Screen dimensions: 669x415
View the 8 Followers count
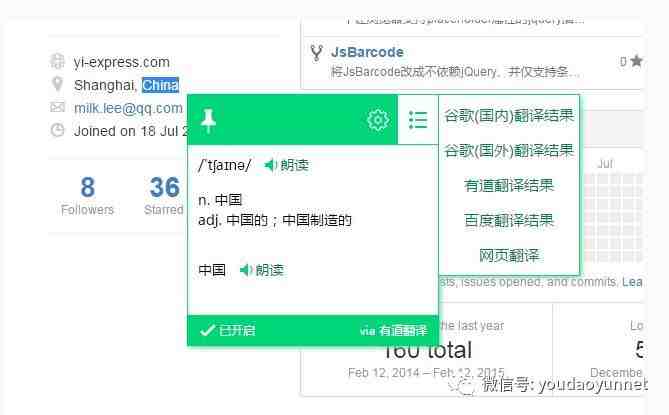87,195
